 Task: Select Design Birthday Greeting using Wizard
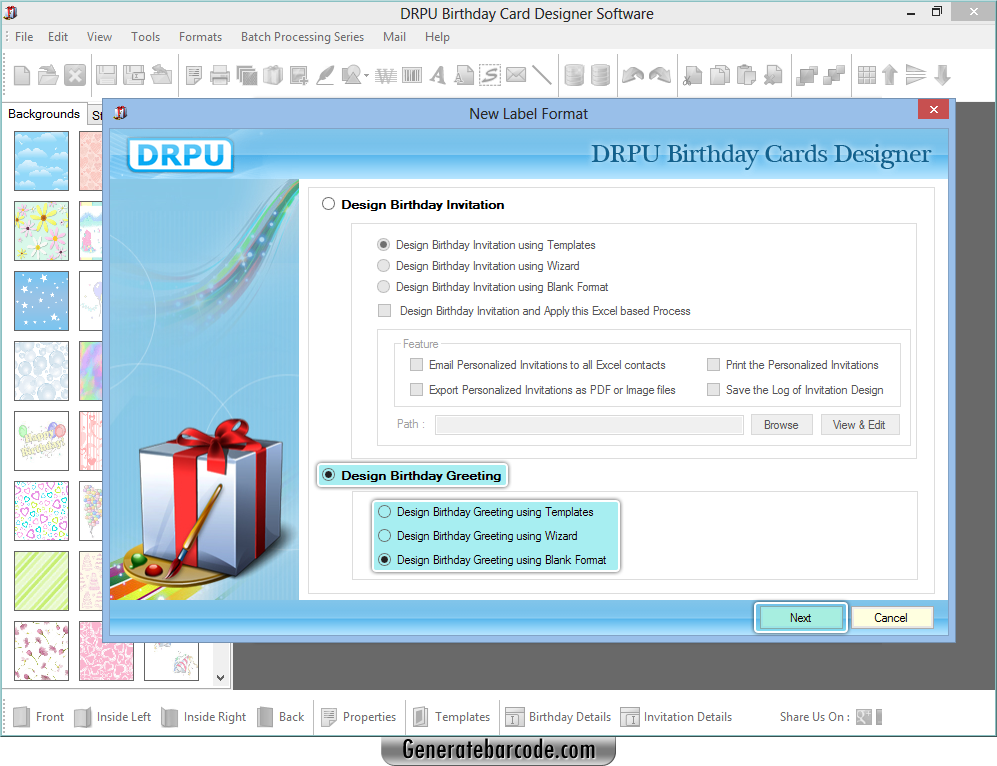[x=385, y=536]
